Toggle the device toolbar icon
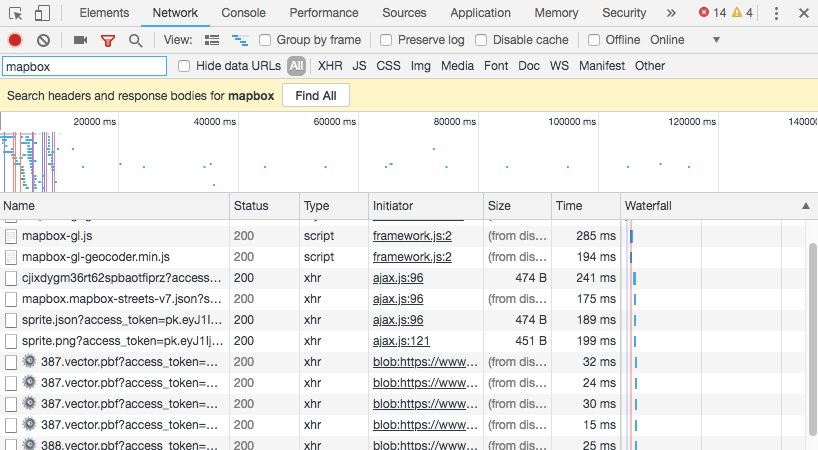 click(42, 13)
